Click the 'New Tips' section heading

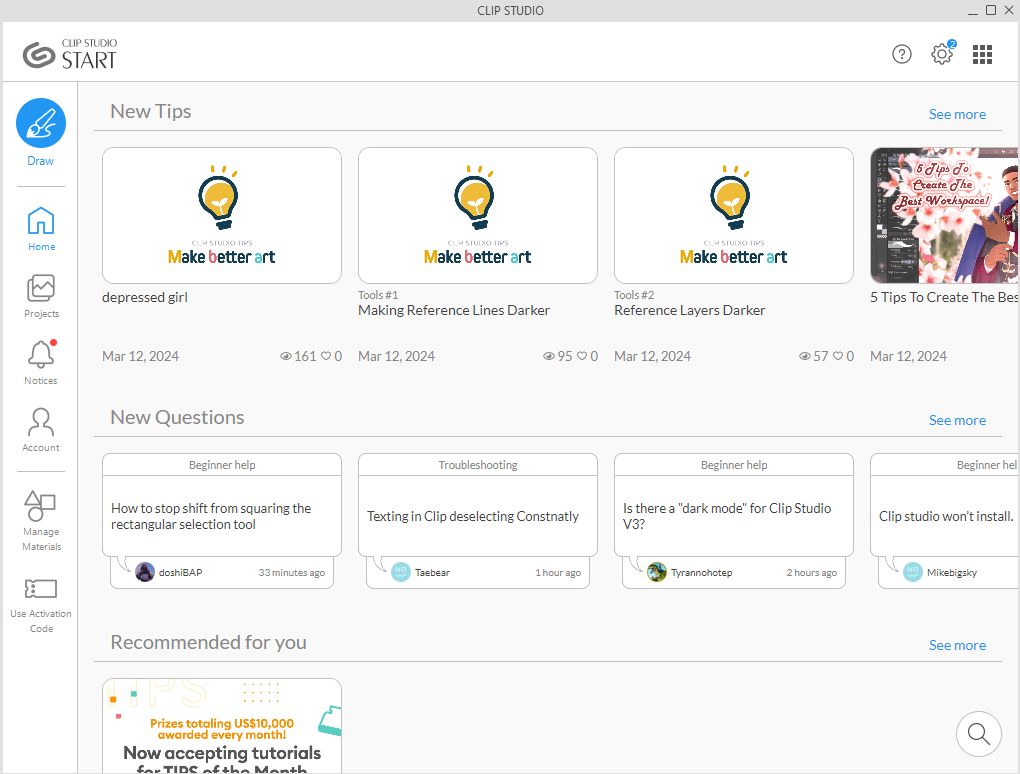[151, 111]
